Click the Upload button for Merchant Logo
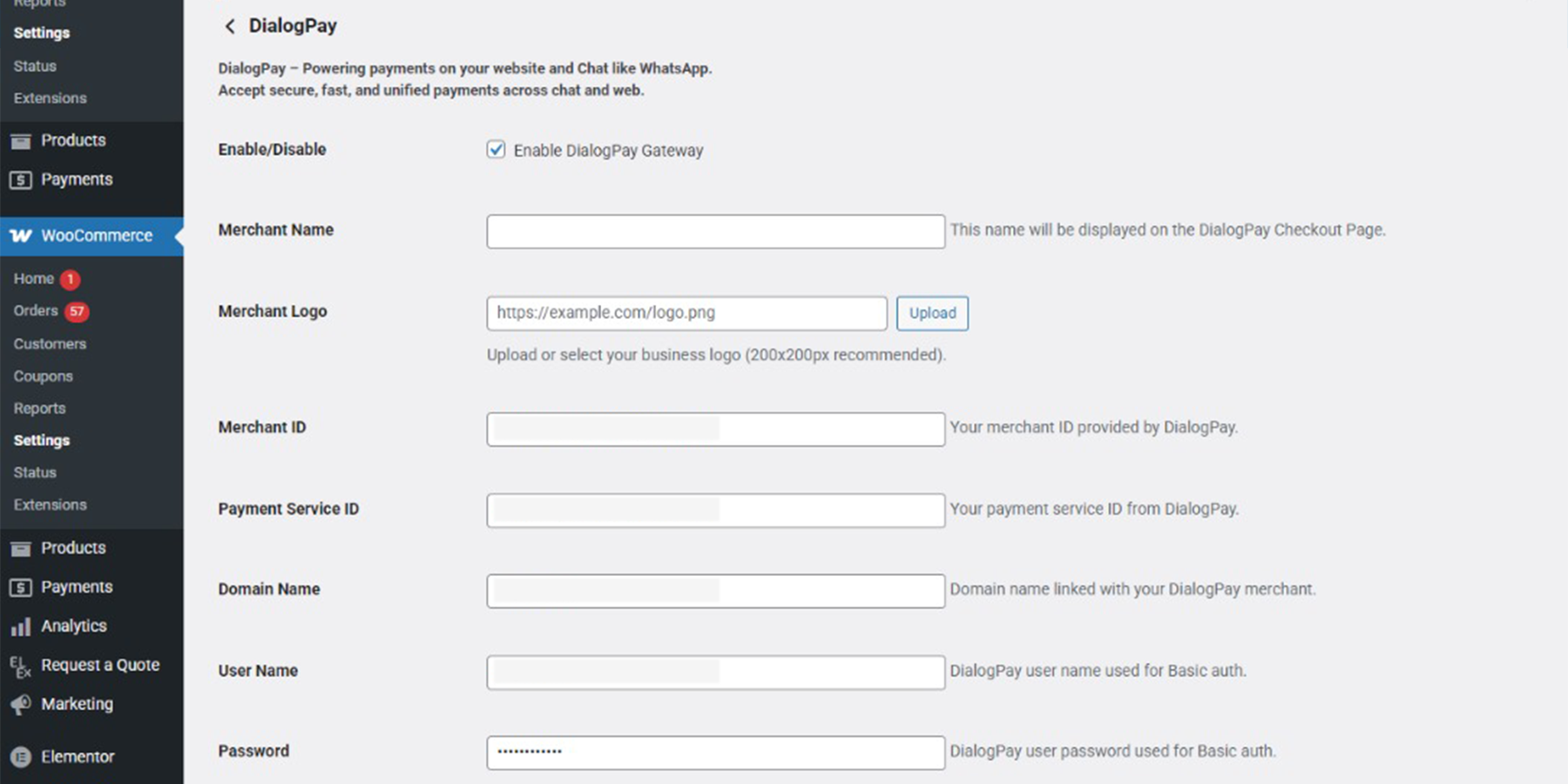Image resolution: width=1568 pixels, height=784 pixels. [932, 313]
